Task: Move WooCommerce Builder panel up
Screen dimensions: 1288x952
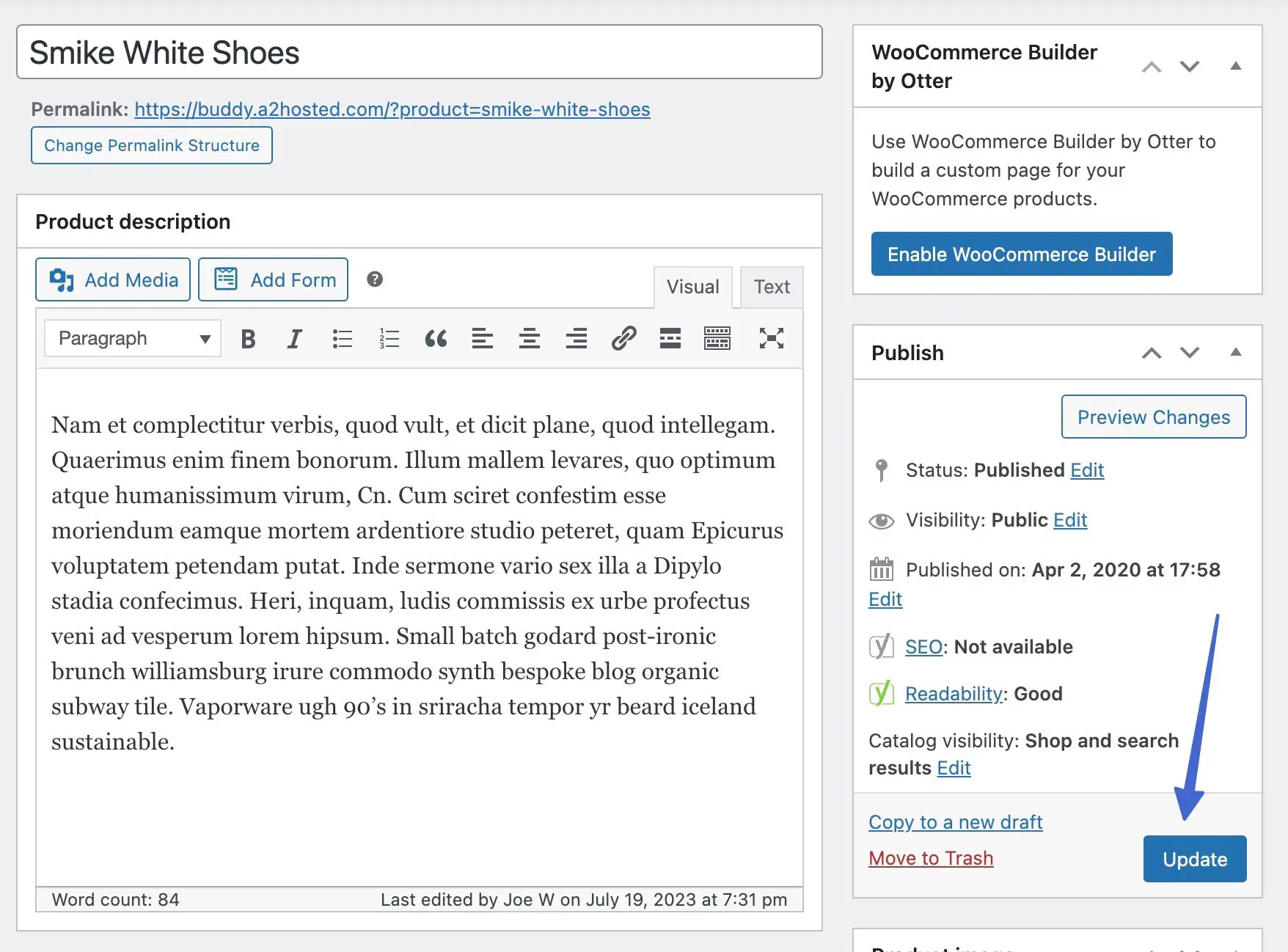Action: click(x=1152, y=67)
